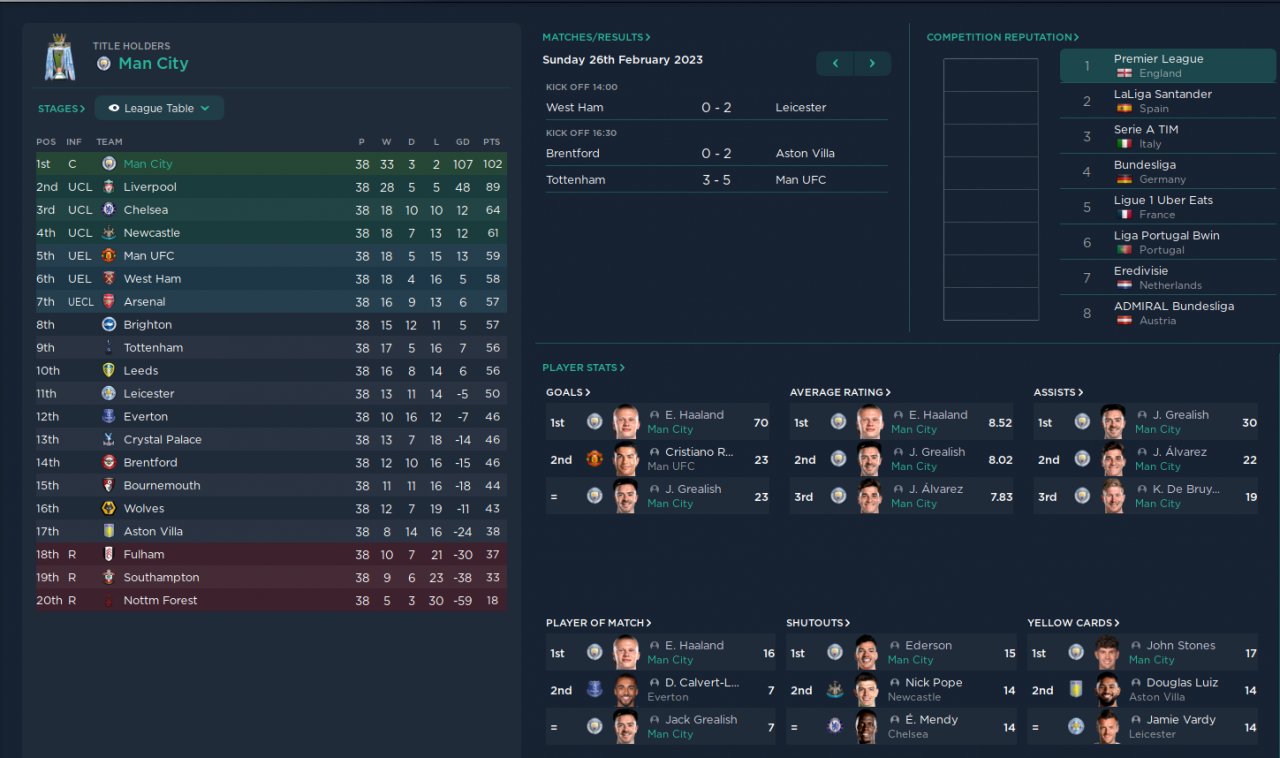Click Everton badge beside D. Calvert-Lewin
The width and height of the screenshot is (1280, 758).
(x=595, y=690)
